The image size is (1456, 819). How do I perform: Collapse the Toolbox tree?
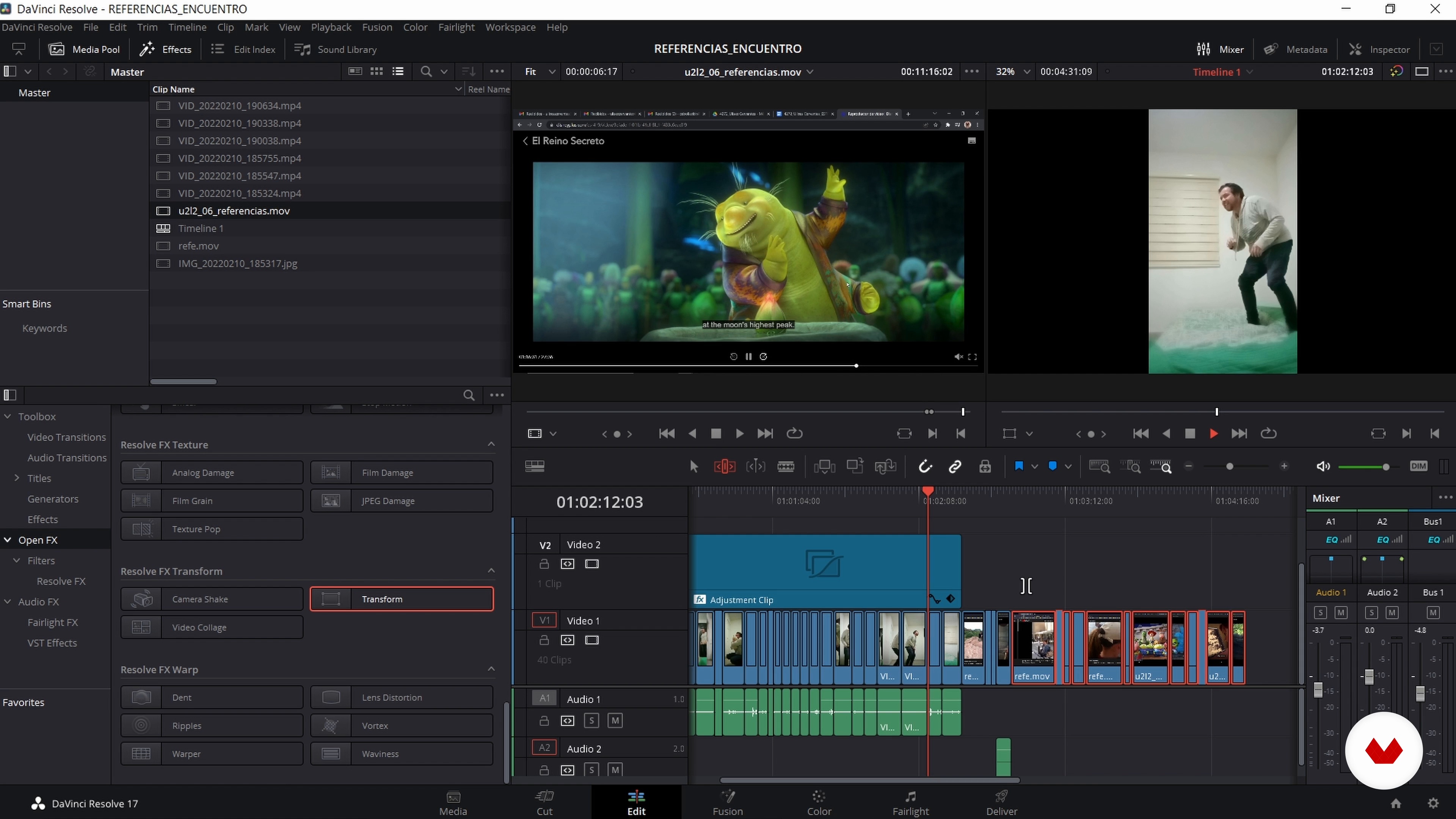(8, 417)
